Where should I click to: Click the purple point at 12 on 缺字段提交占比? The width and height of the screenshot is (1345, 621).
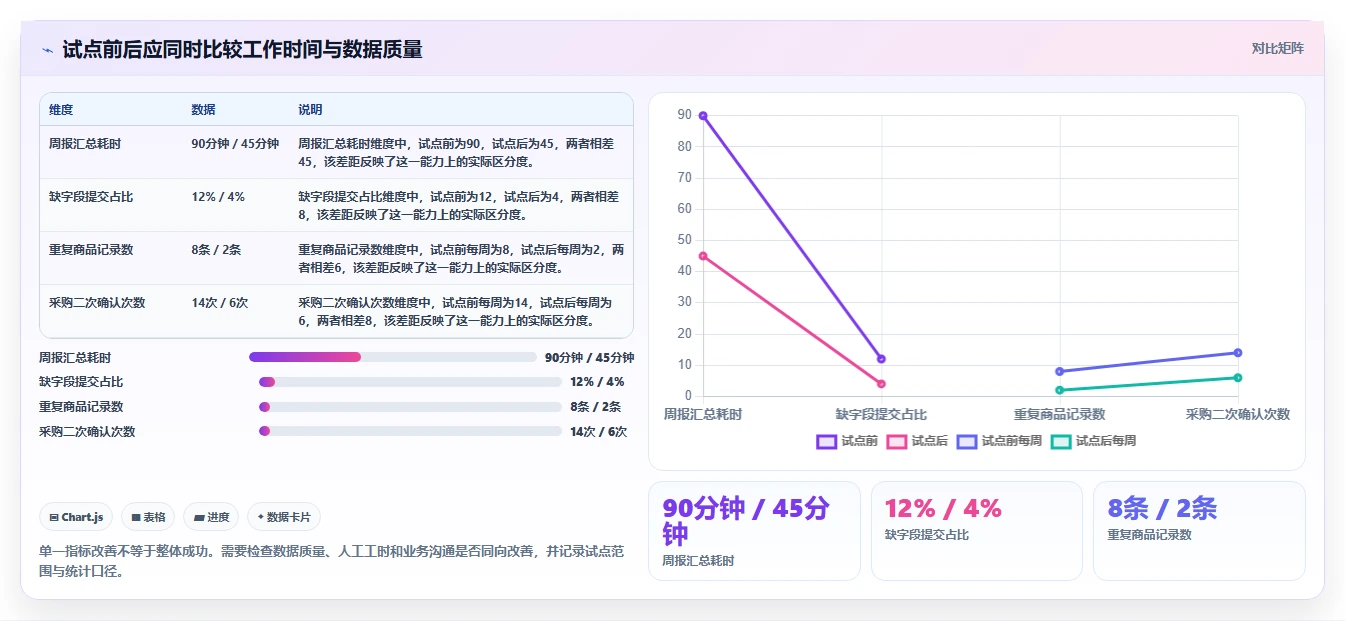(881, 359)
